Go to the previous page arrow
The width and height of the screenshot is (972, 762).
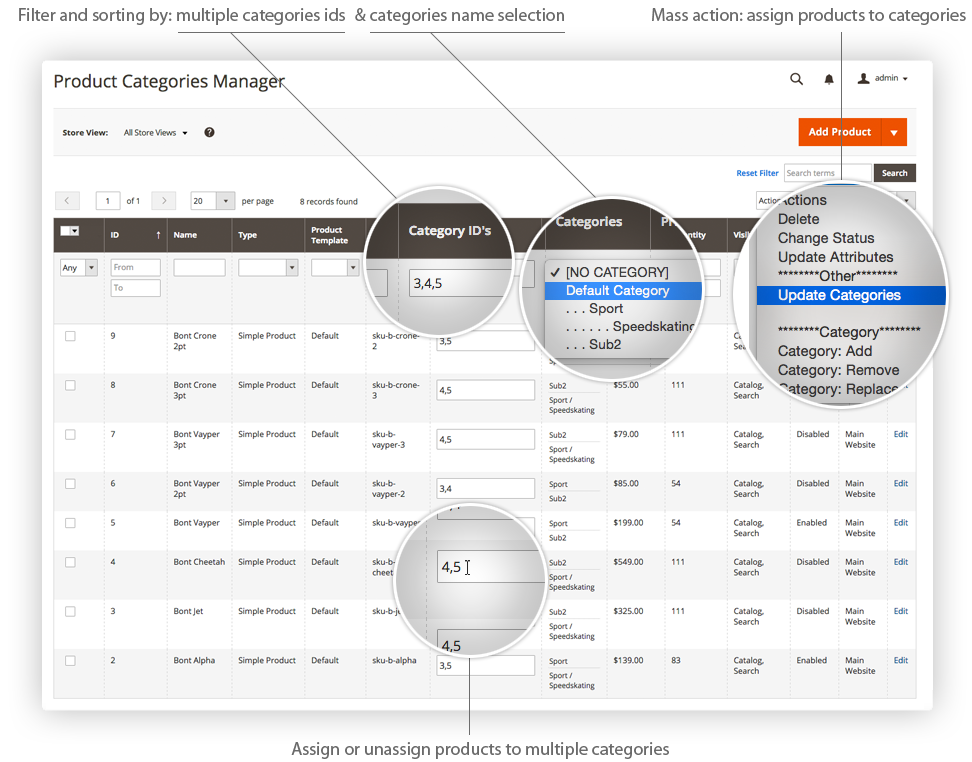point(67,201)
